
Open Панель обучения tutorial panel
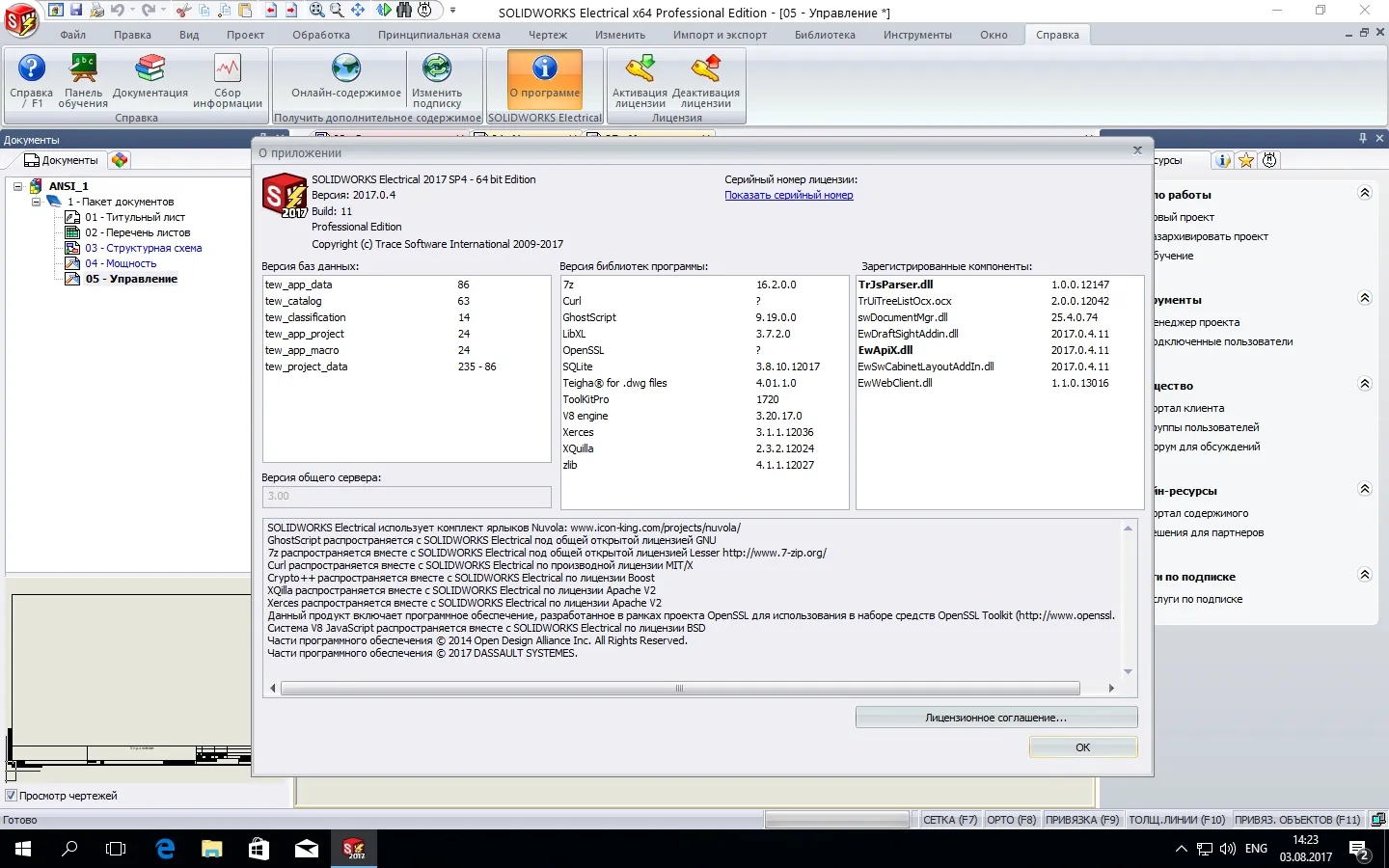coord(83,81)
